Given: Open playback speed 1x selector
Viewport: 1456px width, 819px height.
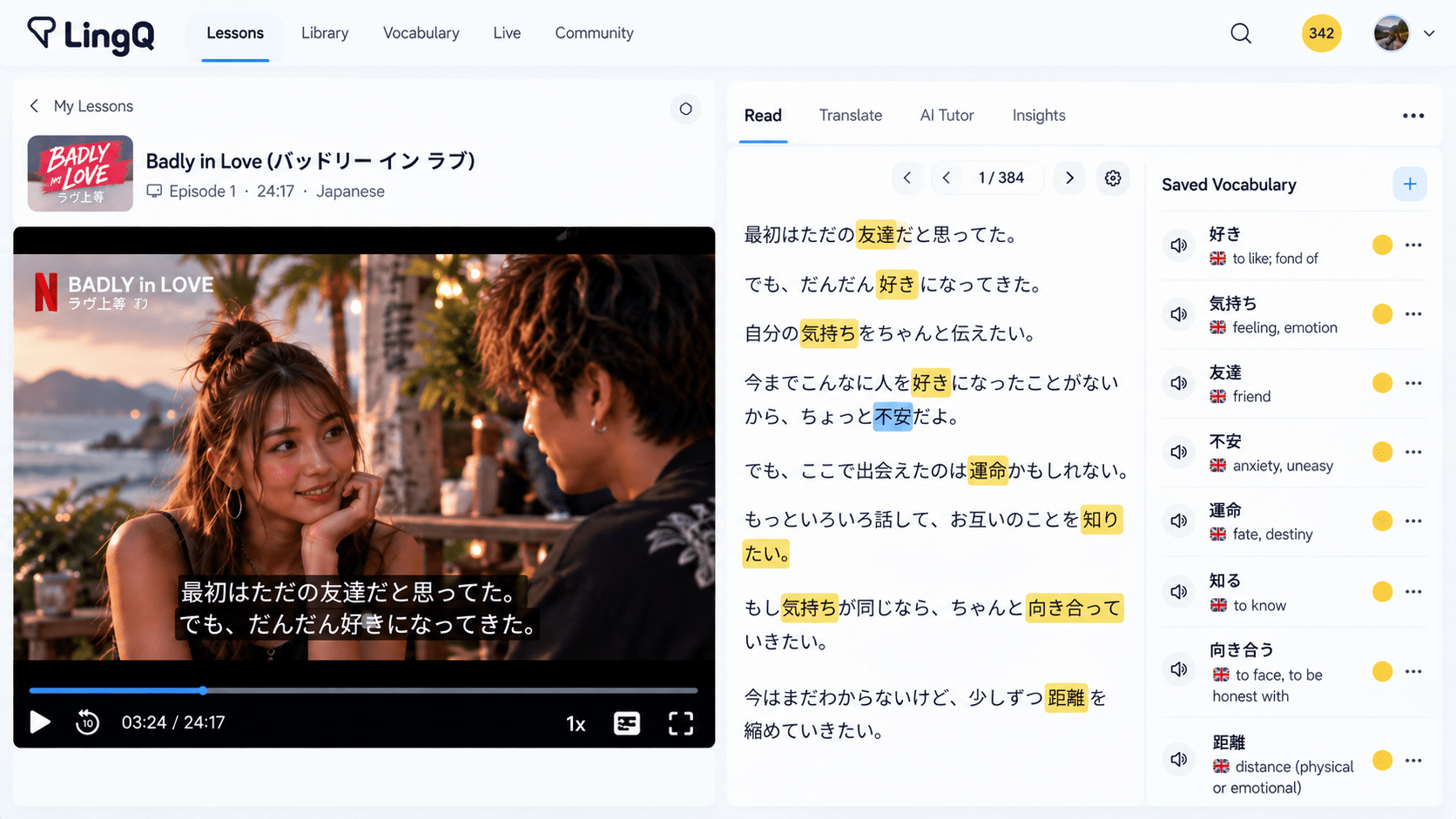Looking at the screenshot, I should click(x=576, y=724).
